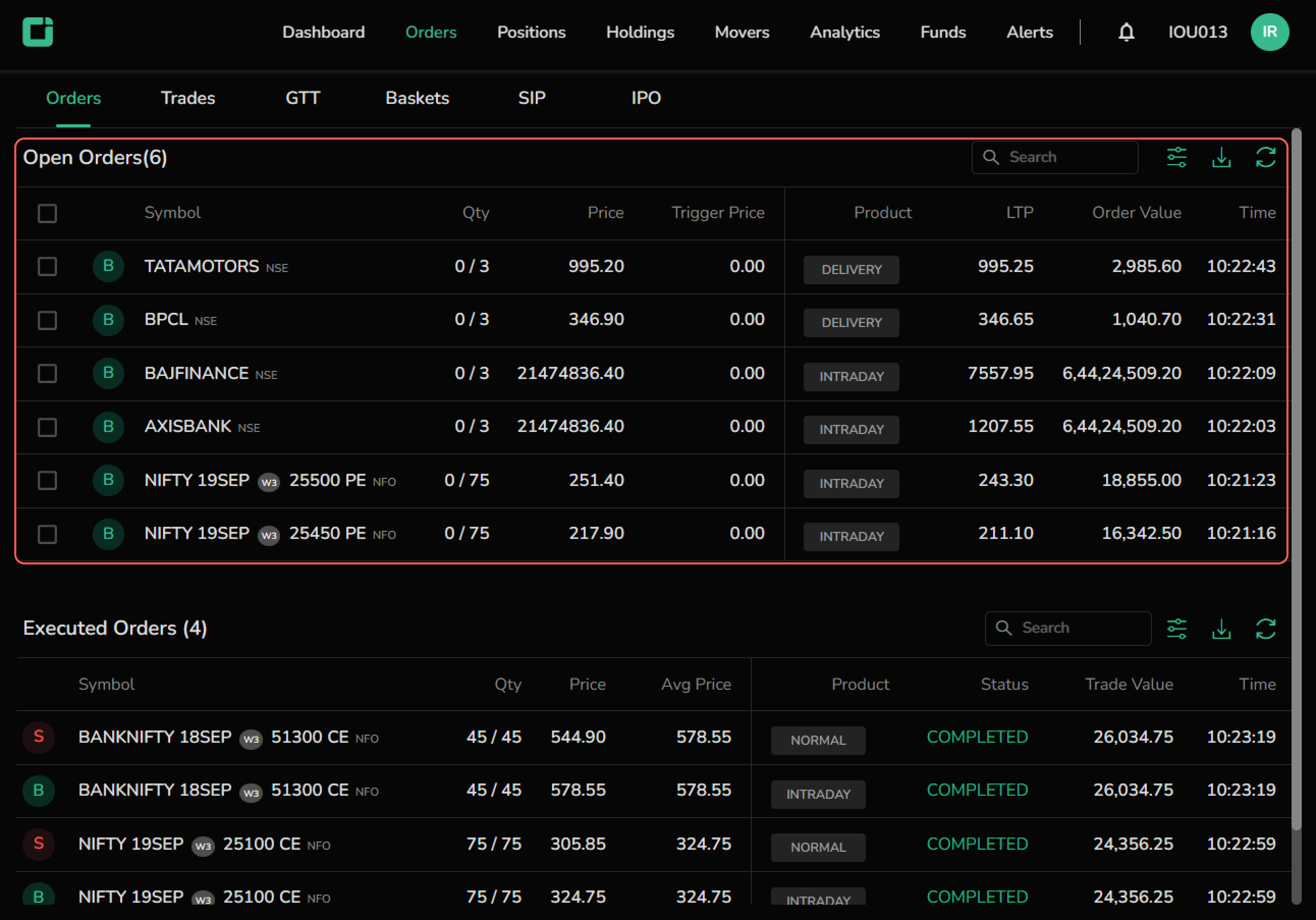Switch to the Baskets tab
Viewport: 1316px width, 920px height.
point(417,98)
